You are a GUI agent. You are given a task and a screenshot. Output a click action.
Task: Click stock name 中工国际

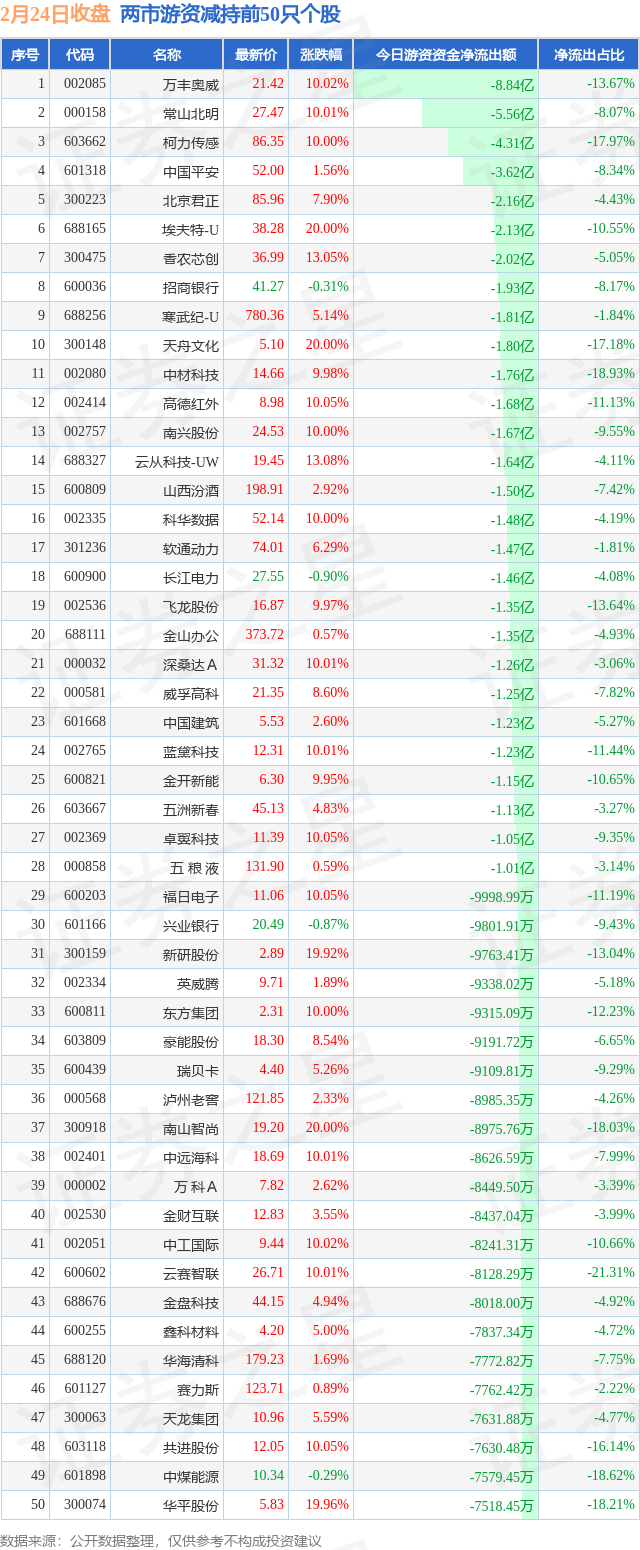pos(191,1244)
